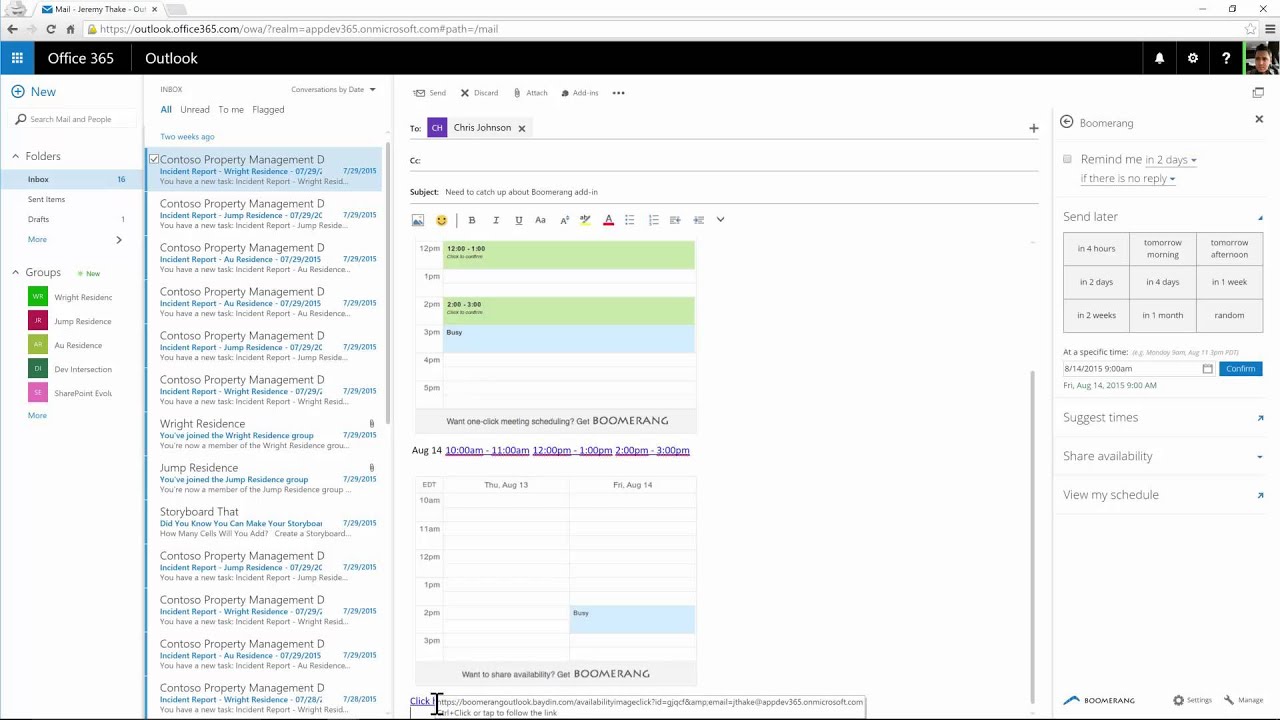Image resolution: width=1280 pixels, height=720 pixels.
Task: Toggle italic formatting
Action: (495, 220)
